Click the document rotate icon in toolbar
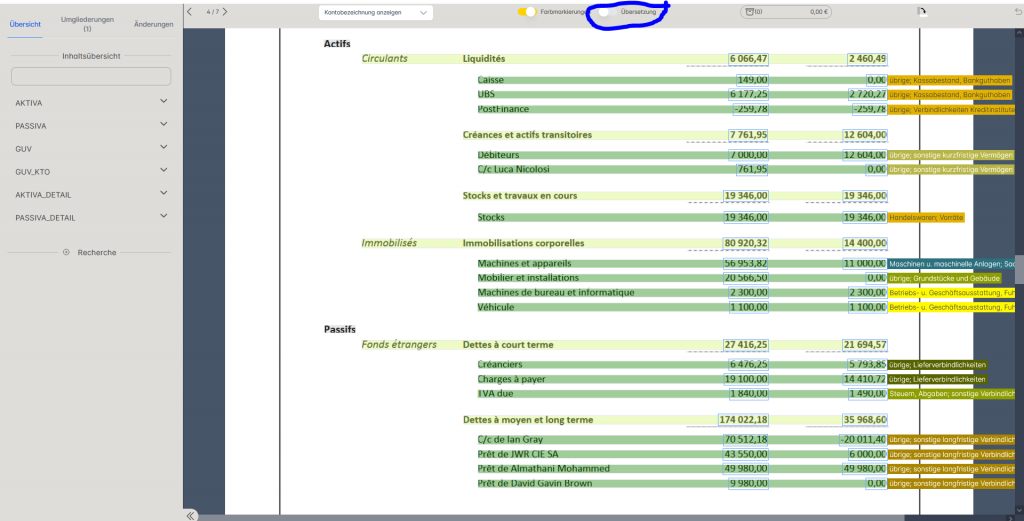1024x521 pixels. coord(922,12)
